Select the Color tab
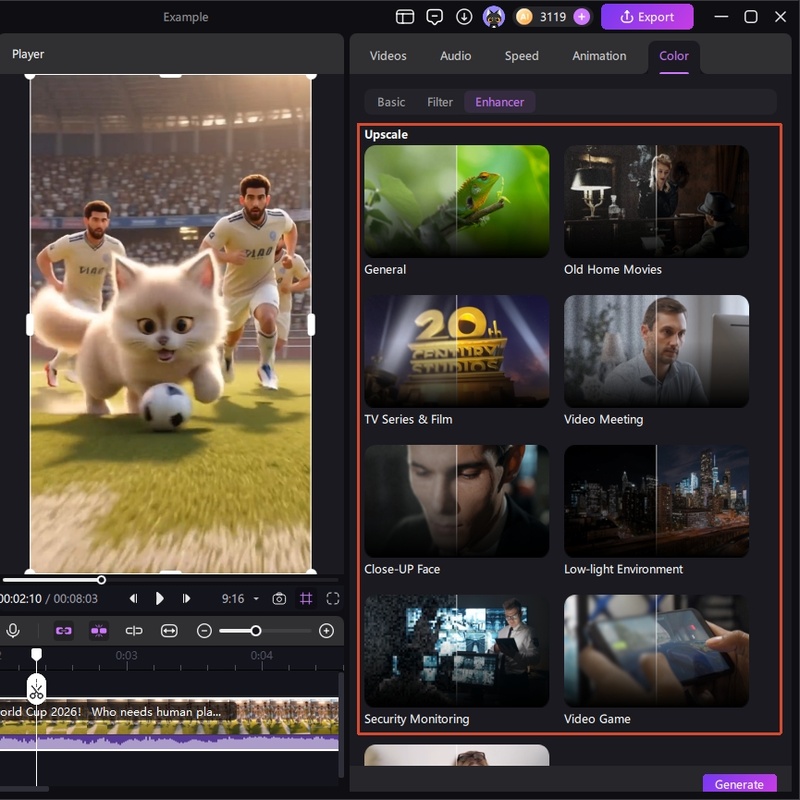 coord(673,56)
